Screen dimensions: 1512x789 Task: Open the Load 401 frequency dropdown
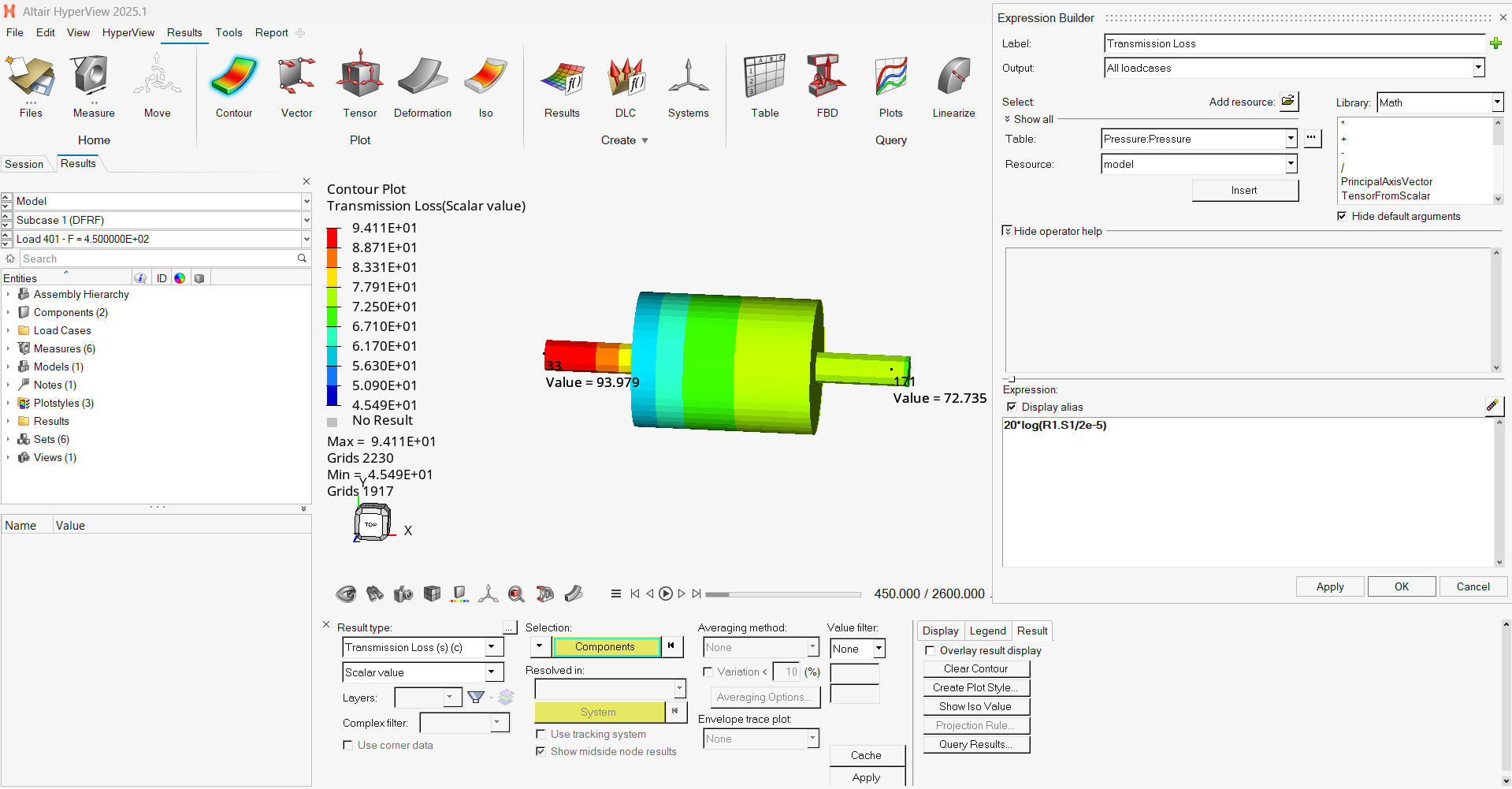306,239
